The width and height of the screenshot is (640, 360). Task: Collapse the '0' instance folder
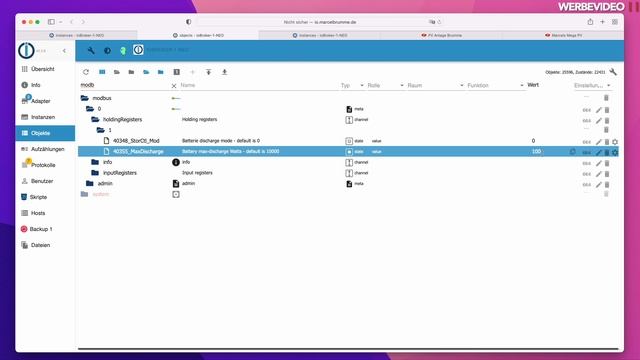click(x=90, y=109)
